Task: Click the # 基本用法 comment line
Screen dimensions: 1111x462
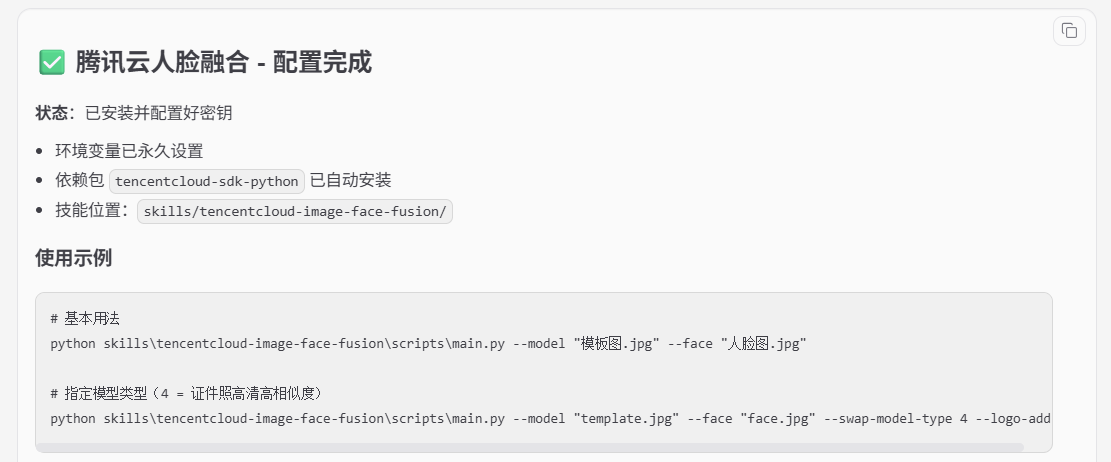Action: pyautogui.click(x=85, y=319)
